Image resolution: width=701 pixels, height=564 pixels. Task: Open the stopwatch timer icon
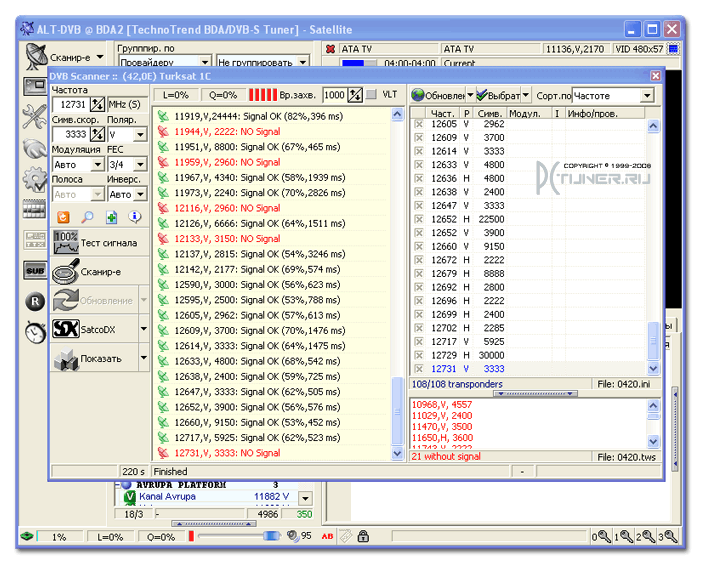[35, 332]
